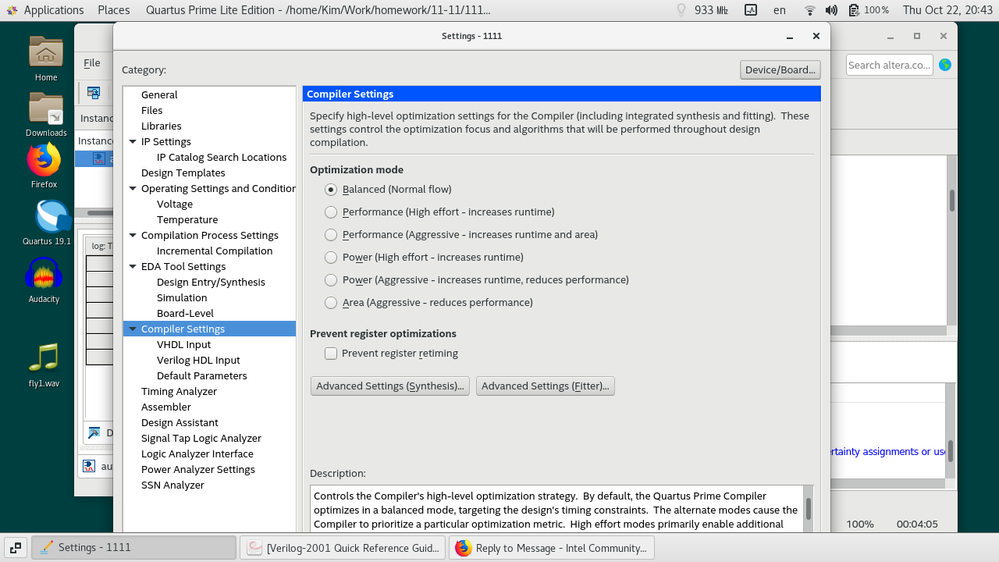Screen dimensions: 999x562
Task: Launch Firefox from the desktop
Action: pyautogui.click(x=44, y=166)
